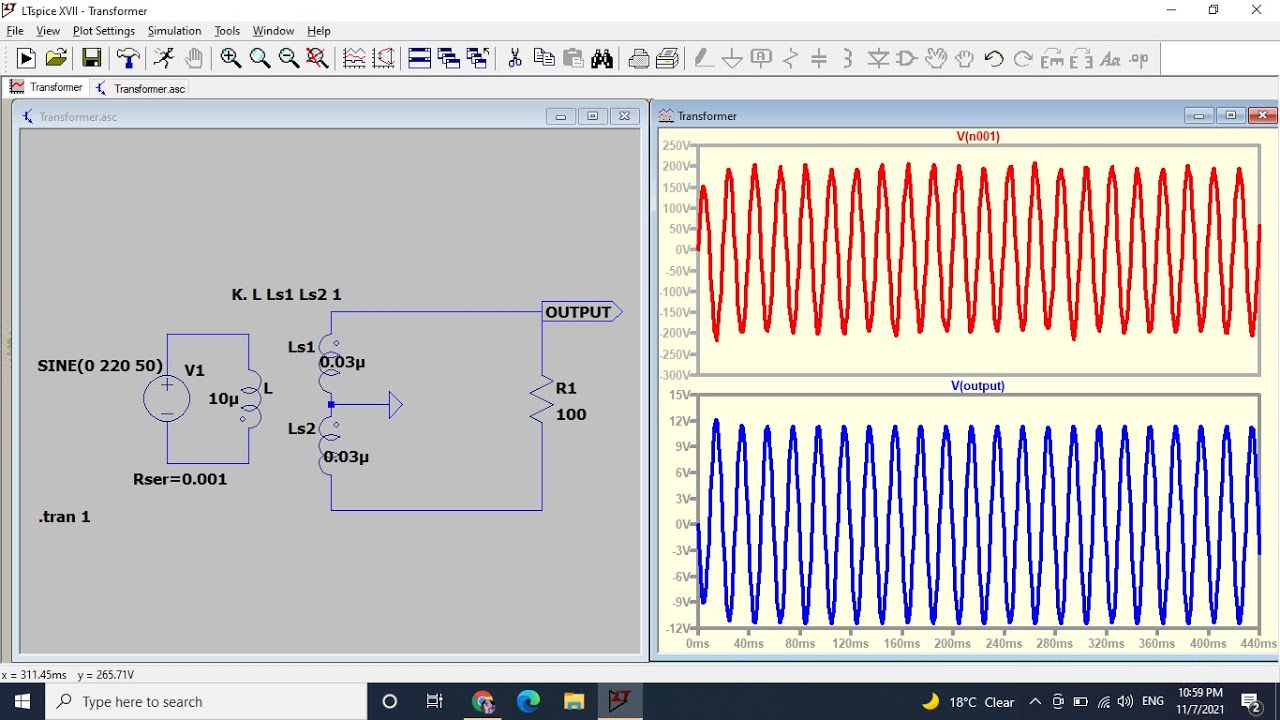Click the V(output) trace label
The width and height of the screenshot is (1280, 720).
[978, 385]
